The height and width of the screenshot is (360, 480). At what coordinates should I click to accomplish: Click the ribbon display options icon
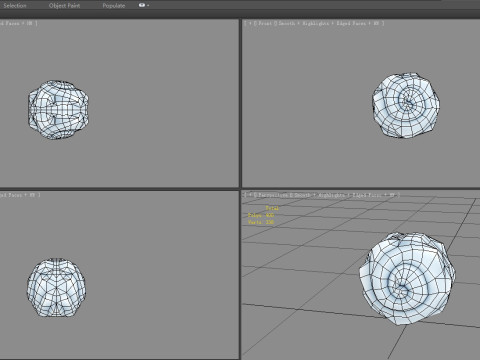click(x=144, y=5)
